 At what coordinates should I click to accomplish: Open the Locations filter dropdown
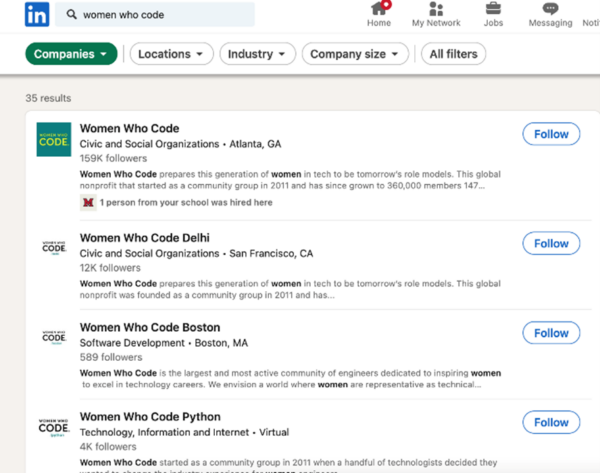coord(171,54)
